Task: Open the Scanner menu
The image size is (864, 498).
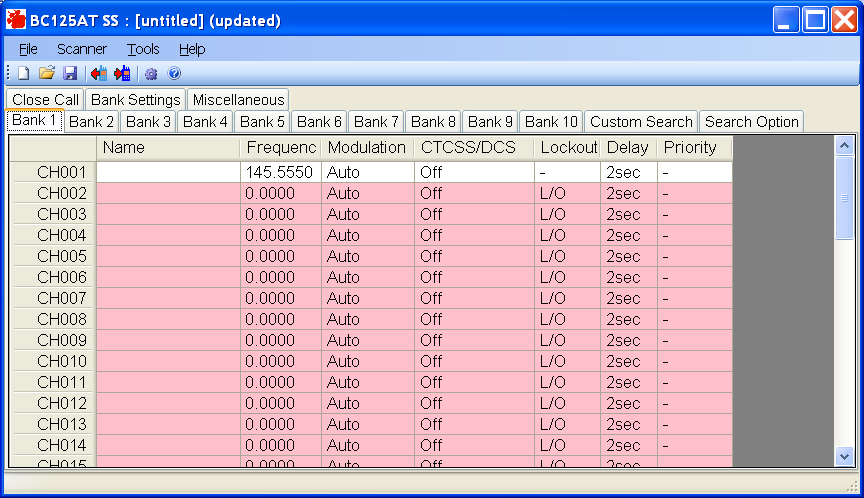Action: [81, 49]
